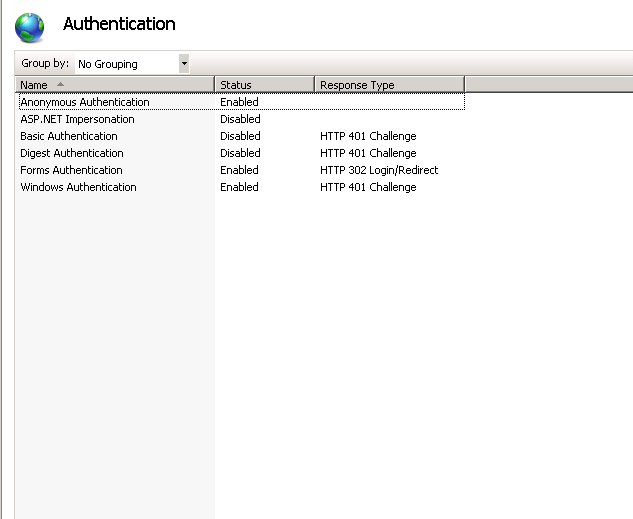Click the No Grouping combo box
The height and width of the screenshot is (519, 633).
125,64
